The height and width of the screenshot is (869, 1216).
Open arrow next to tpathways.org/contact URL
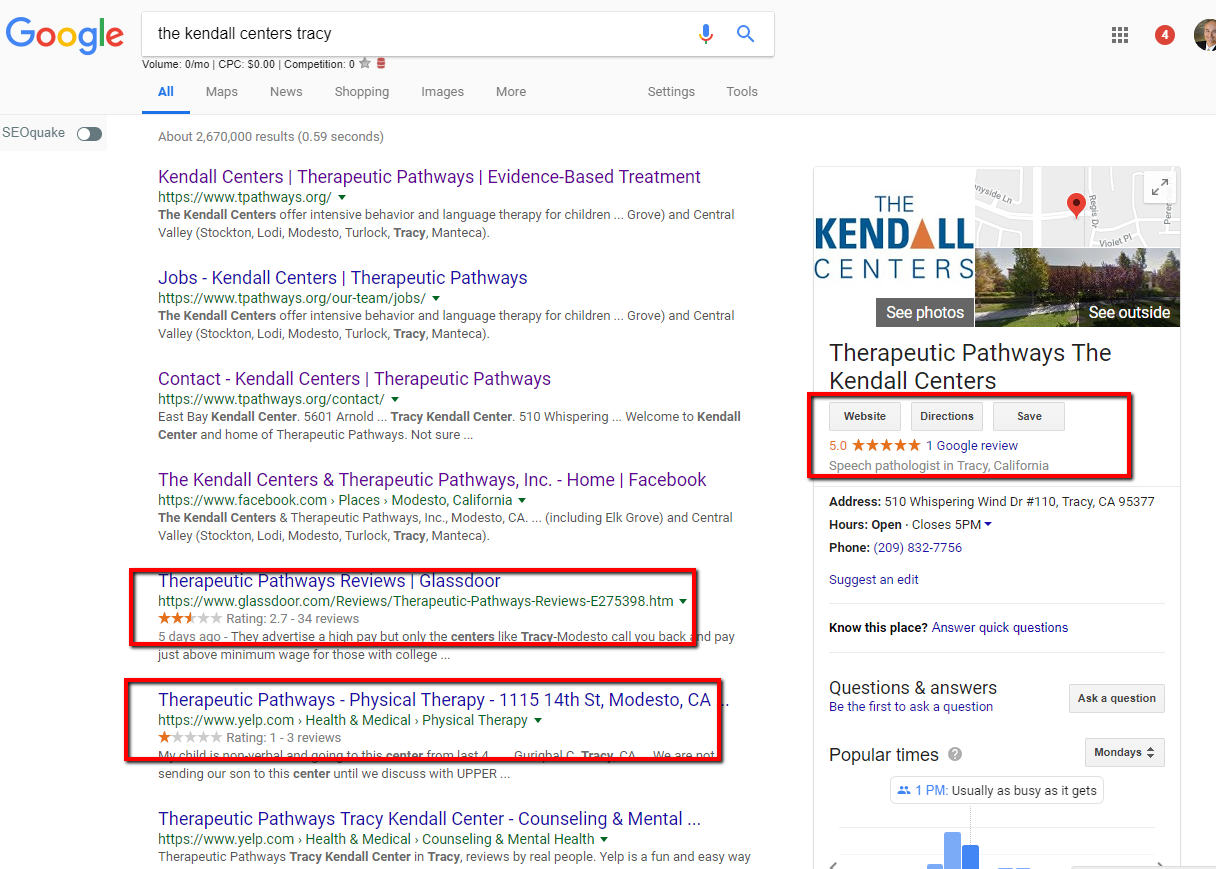(395, 399)
